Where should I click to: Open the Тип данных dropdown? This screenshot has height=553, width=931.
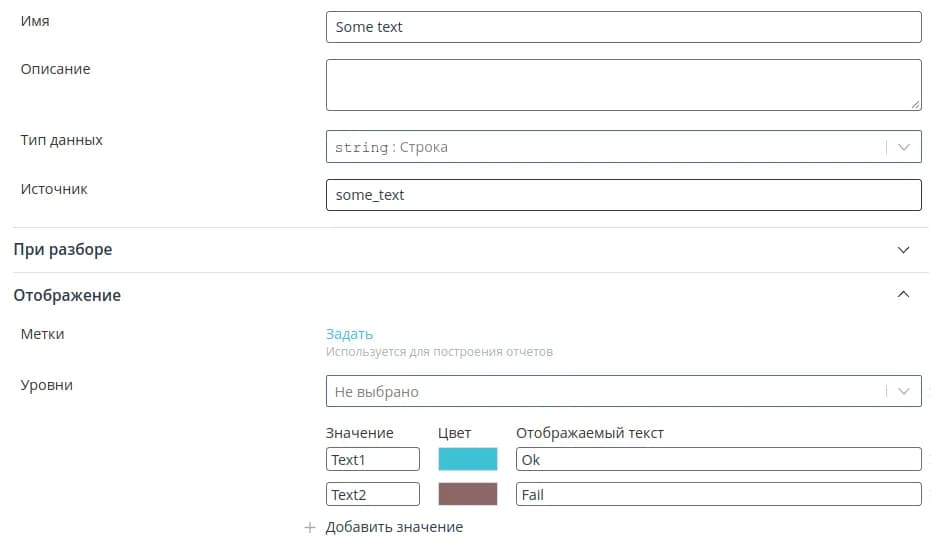pyautogui.click(x=903, y=147)
